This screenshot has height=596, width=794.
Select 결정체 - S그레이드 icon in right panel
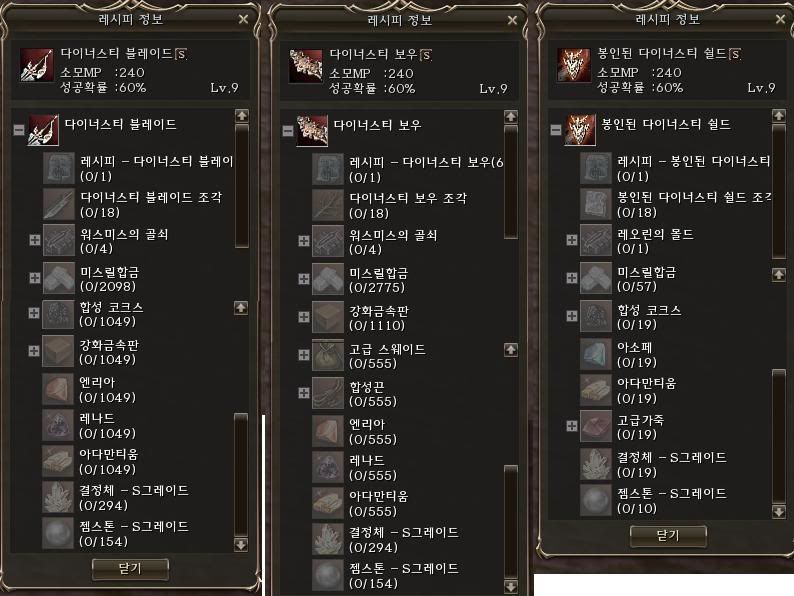596,464
